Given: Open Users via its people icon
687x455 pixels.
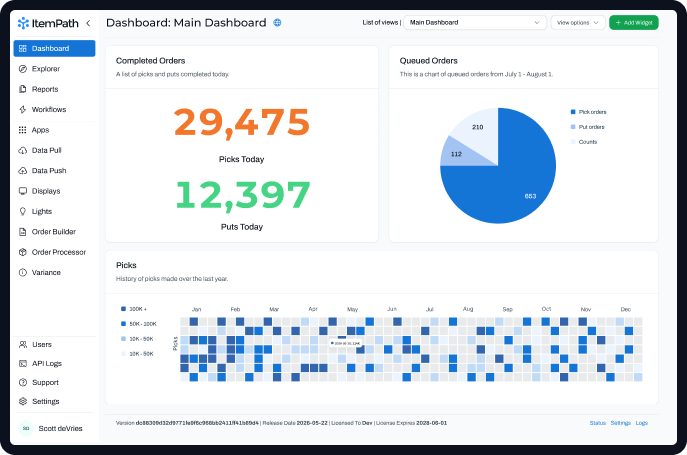Looking at the screenshot, I should click(23, 345).
